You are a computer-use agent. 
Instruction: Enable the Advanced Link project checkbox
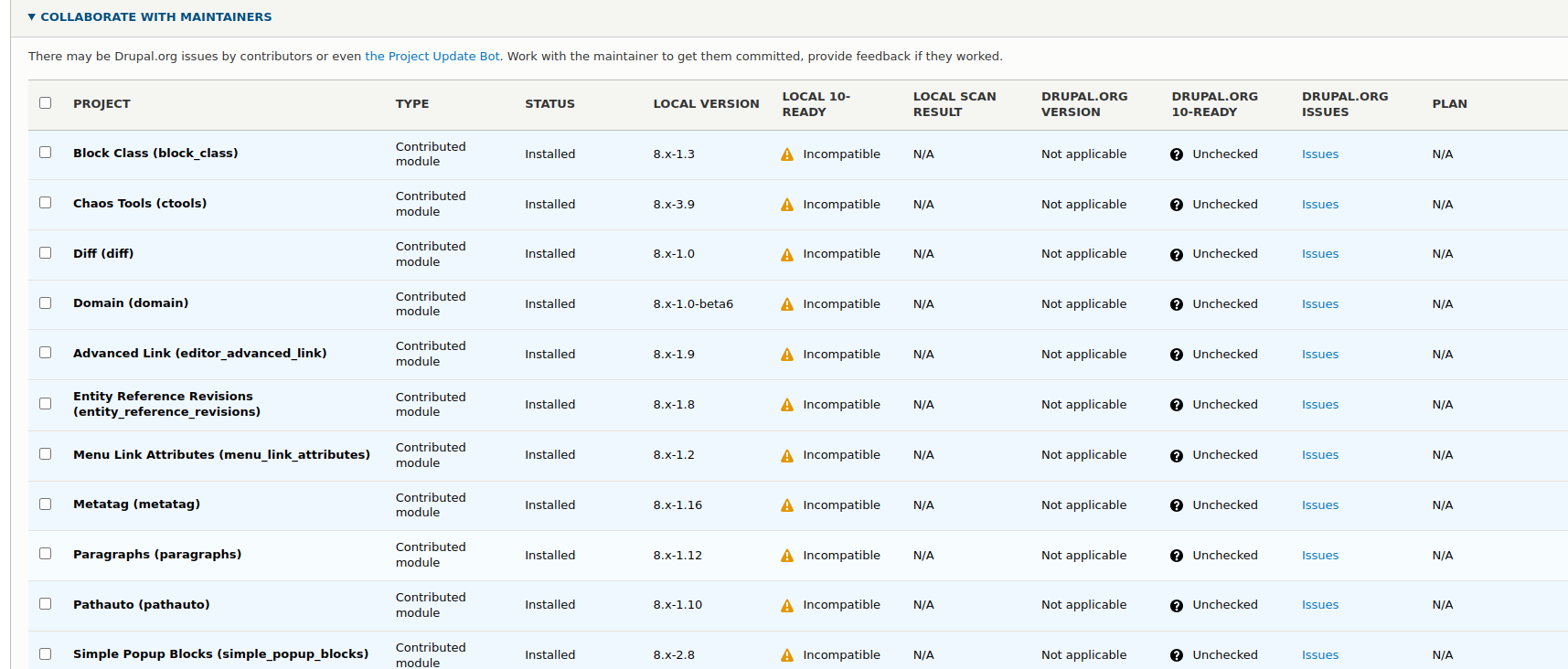click(45, 353)
